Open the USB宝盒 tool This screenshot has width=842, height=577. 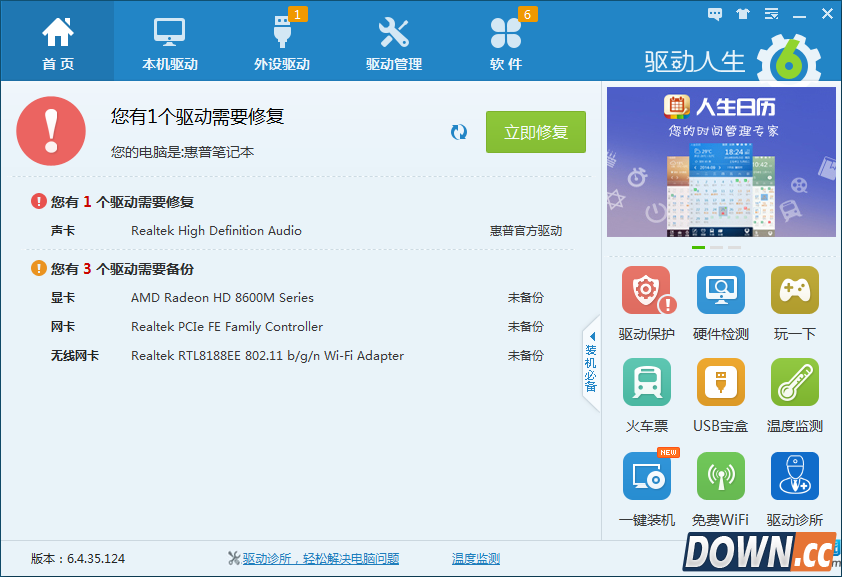click(x=720, y=383)
